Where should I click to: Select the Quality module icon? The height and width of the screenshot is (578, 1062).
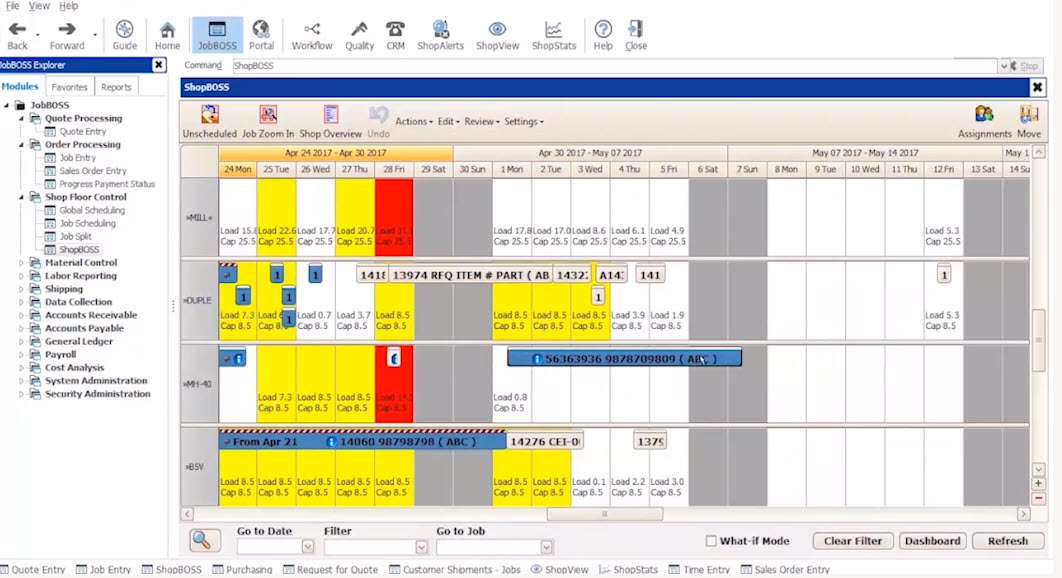click(x=360, y=30)
